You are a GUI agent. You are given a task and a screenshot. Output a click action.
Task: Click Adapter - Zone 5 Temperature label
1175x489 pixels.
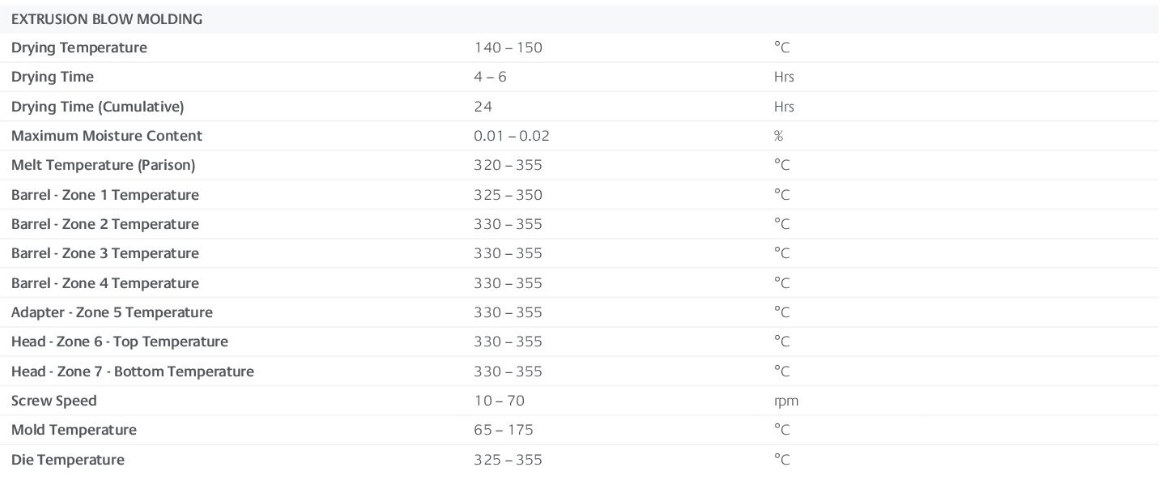112,312
